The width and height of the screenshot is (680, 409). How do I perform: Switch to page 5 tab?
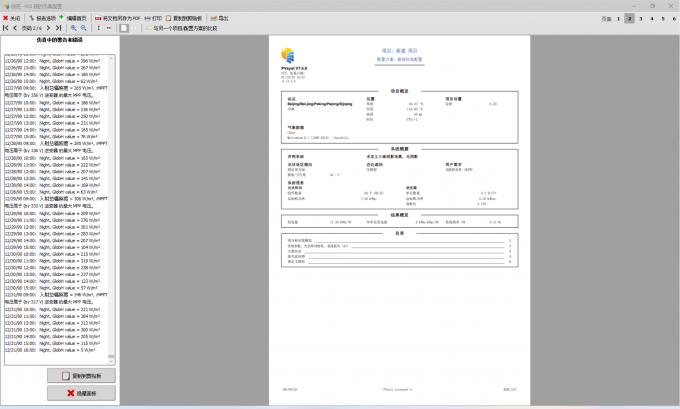(x=663, y=18)
